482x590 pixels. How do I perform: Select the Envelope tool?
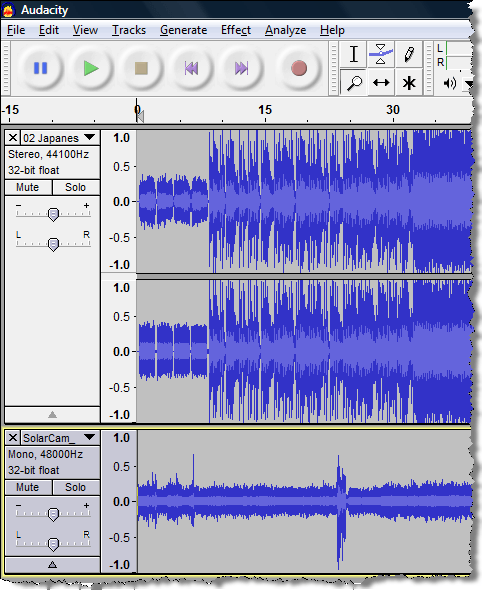point(381,54)
